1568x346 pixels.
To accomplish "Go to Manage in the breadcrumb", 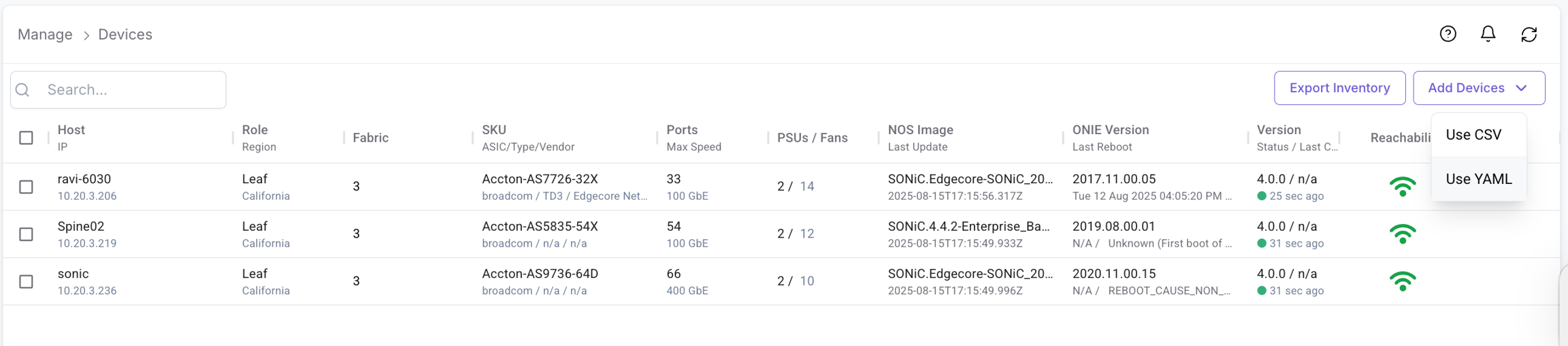I will (x=45, y=34).
